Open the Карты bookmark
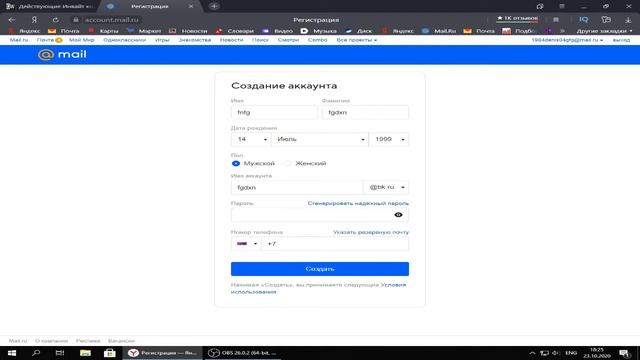 104,31
